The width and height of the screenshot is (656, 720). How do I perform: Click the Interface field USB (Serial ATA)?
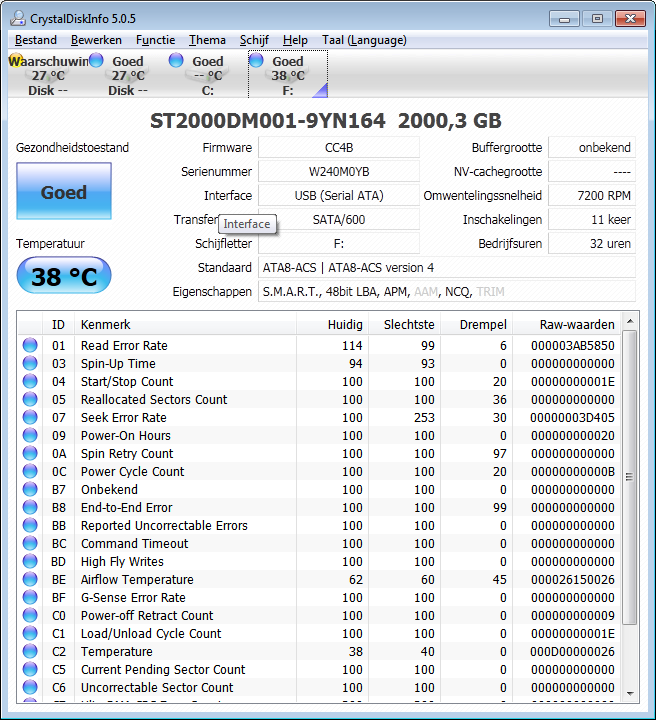[339, 196]
